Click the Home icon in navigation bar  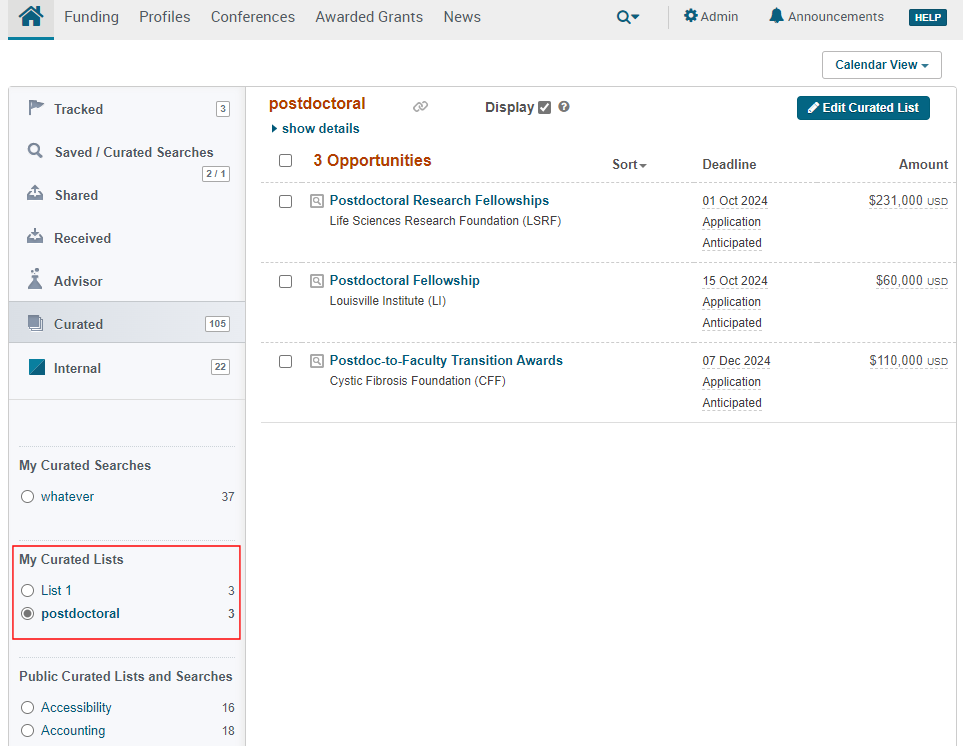coord(31,17)
